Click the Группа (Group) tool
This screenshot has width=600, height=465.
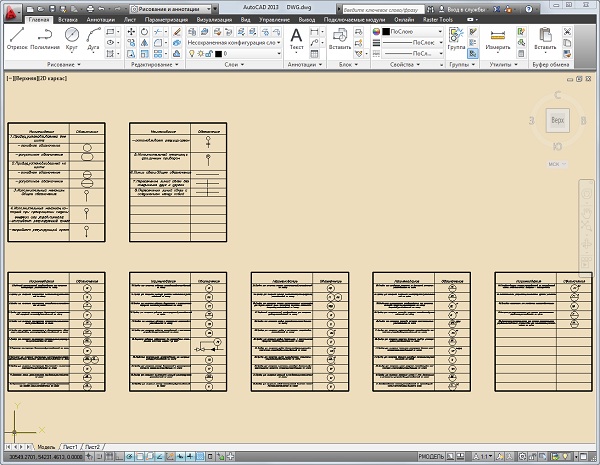(456, 36)
